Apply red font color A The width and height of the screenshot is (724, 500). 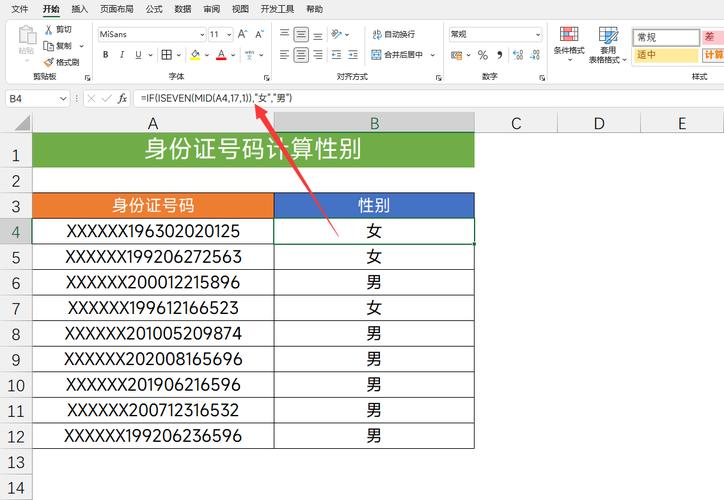222,55
